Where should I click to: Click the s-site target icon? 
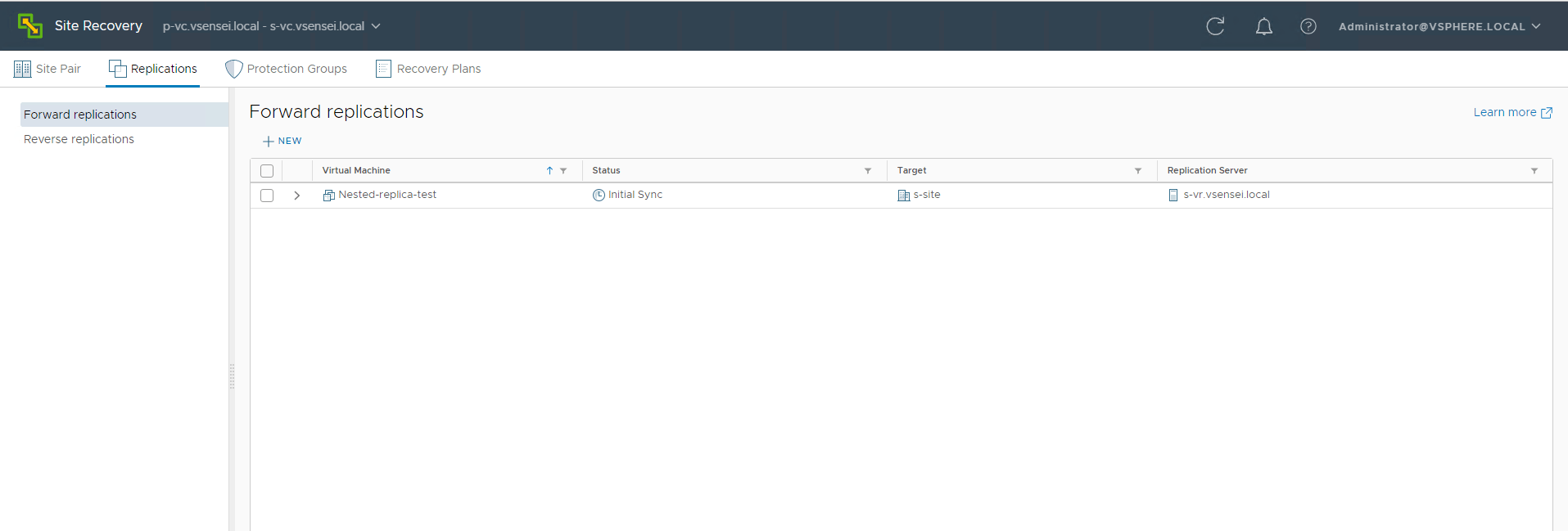click(x=903, y=196)
